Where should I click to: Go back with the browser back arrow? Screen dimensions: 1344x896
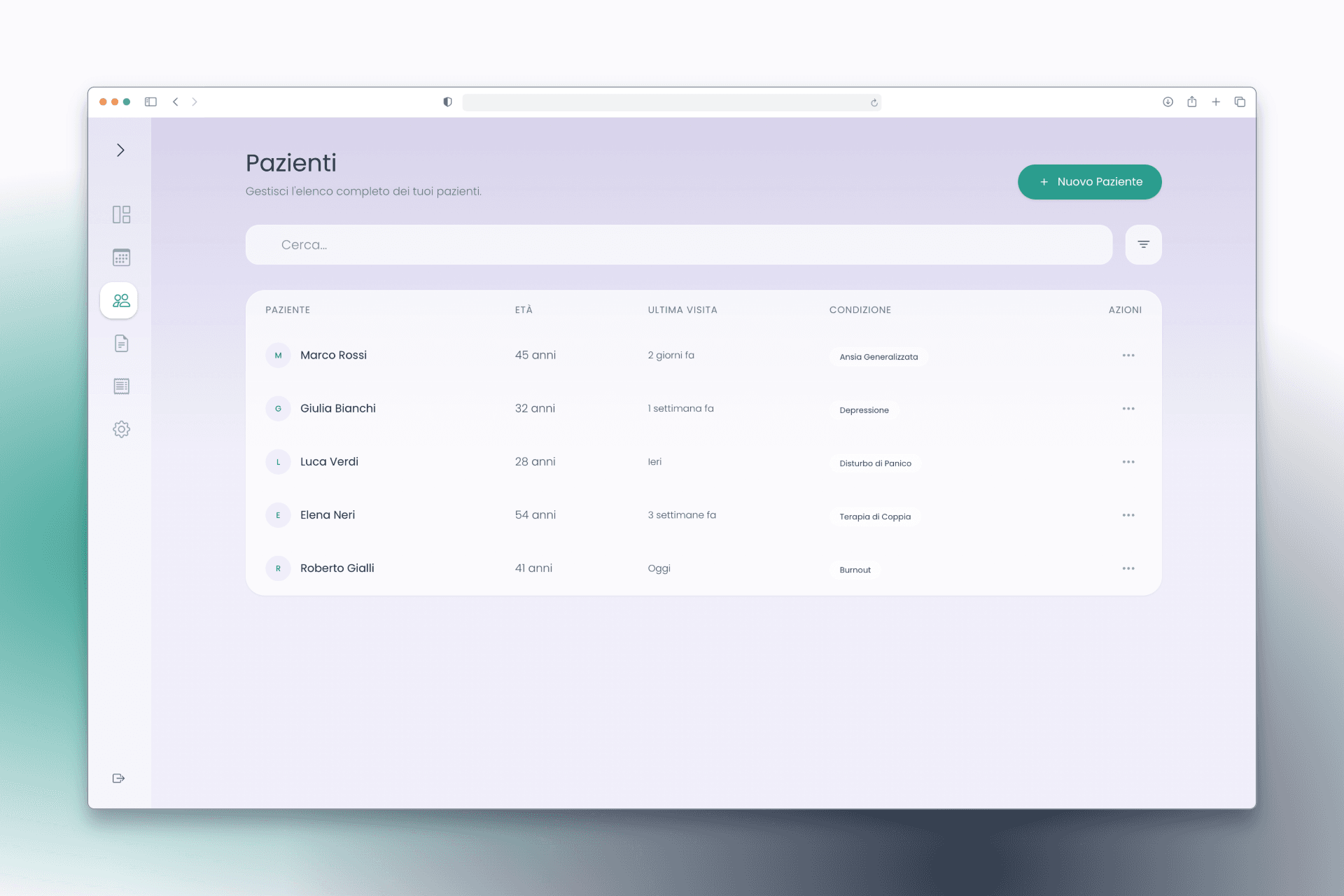(176, 102)
